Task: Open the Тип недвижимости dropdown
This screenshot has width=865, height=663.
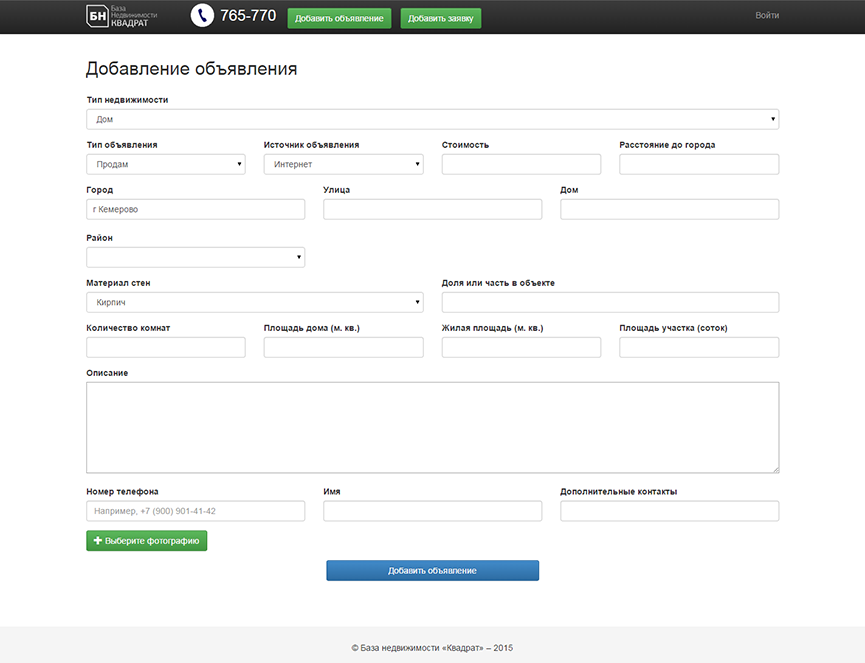Action: (432, 119)
